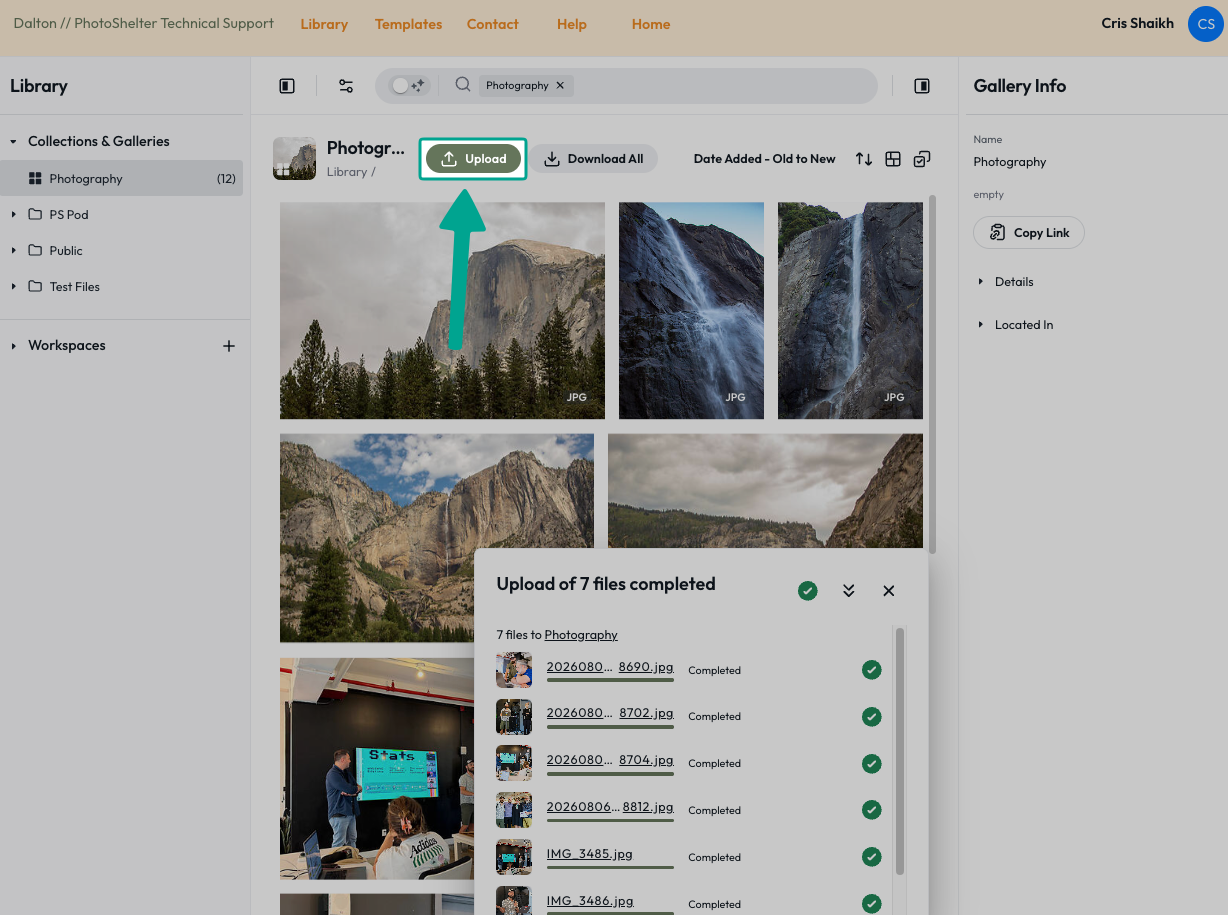Toggle the right info panel icon

922,86
